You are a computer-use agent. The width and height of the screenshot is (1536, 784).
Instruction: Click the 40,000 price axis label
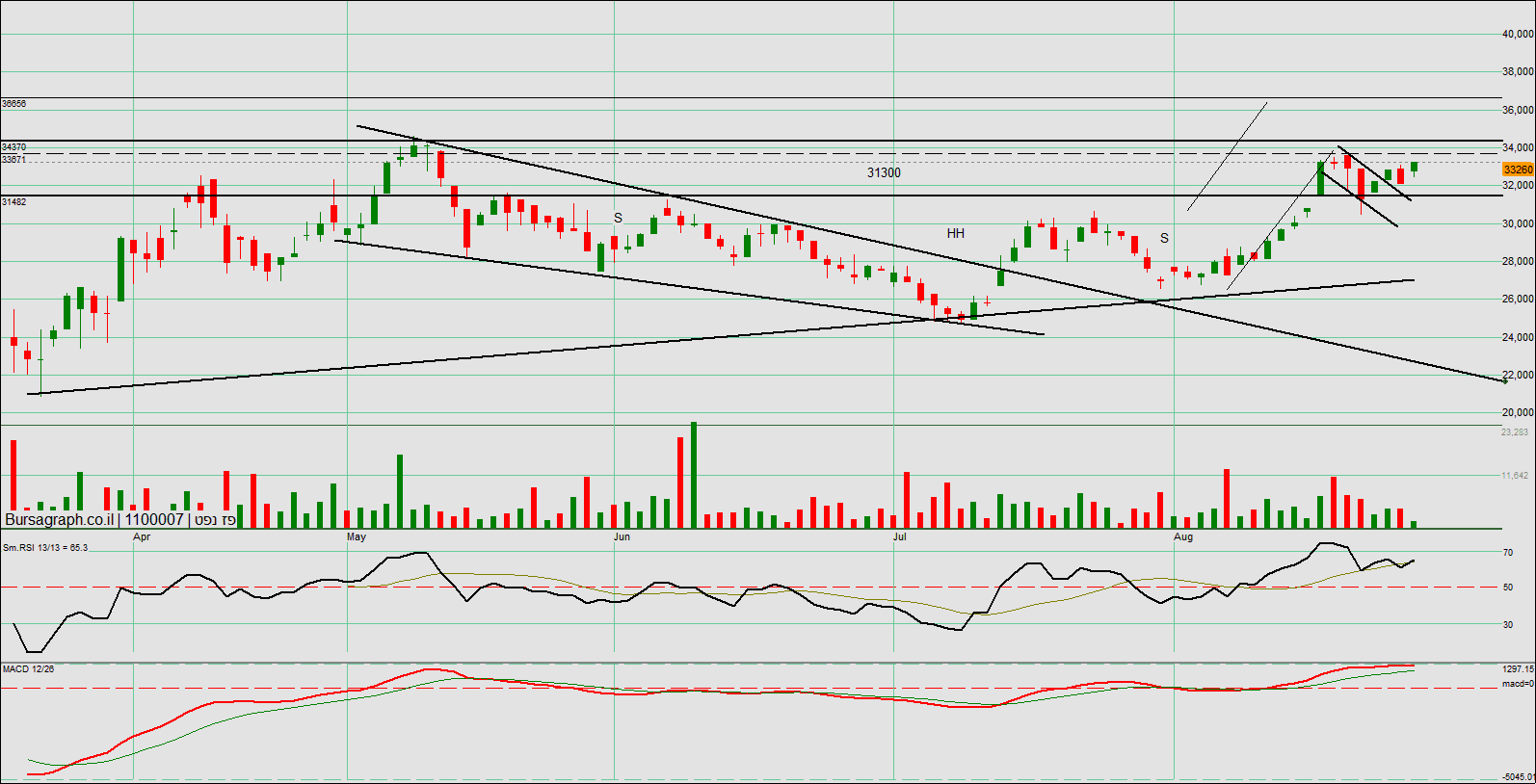coord(1518,34)
